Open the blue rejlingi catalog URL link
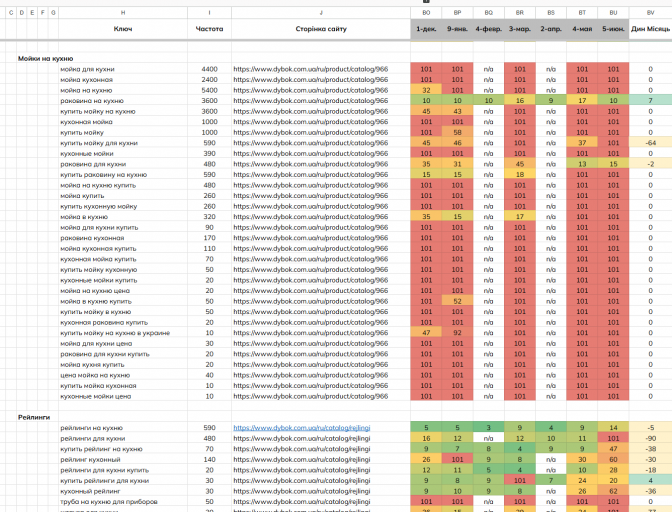 click(x=302, y=428)
